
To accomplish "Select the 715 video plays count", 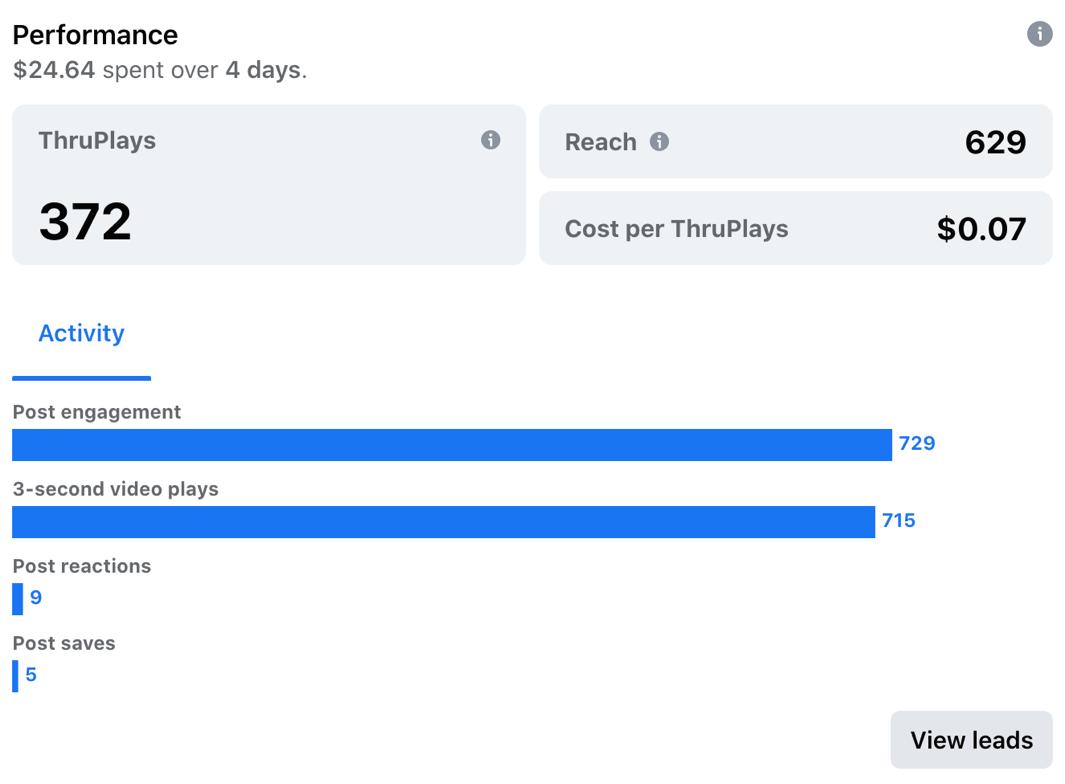I will click(898, 520).
